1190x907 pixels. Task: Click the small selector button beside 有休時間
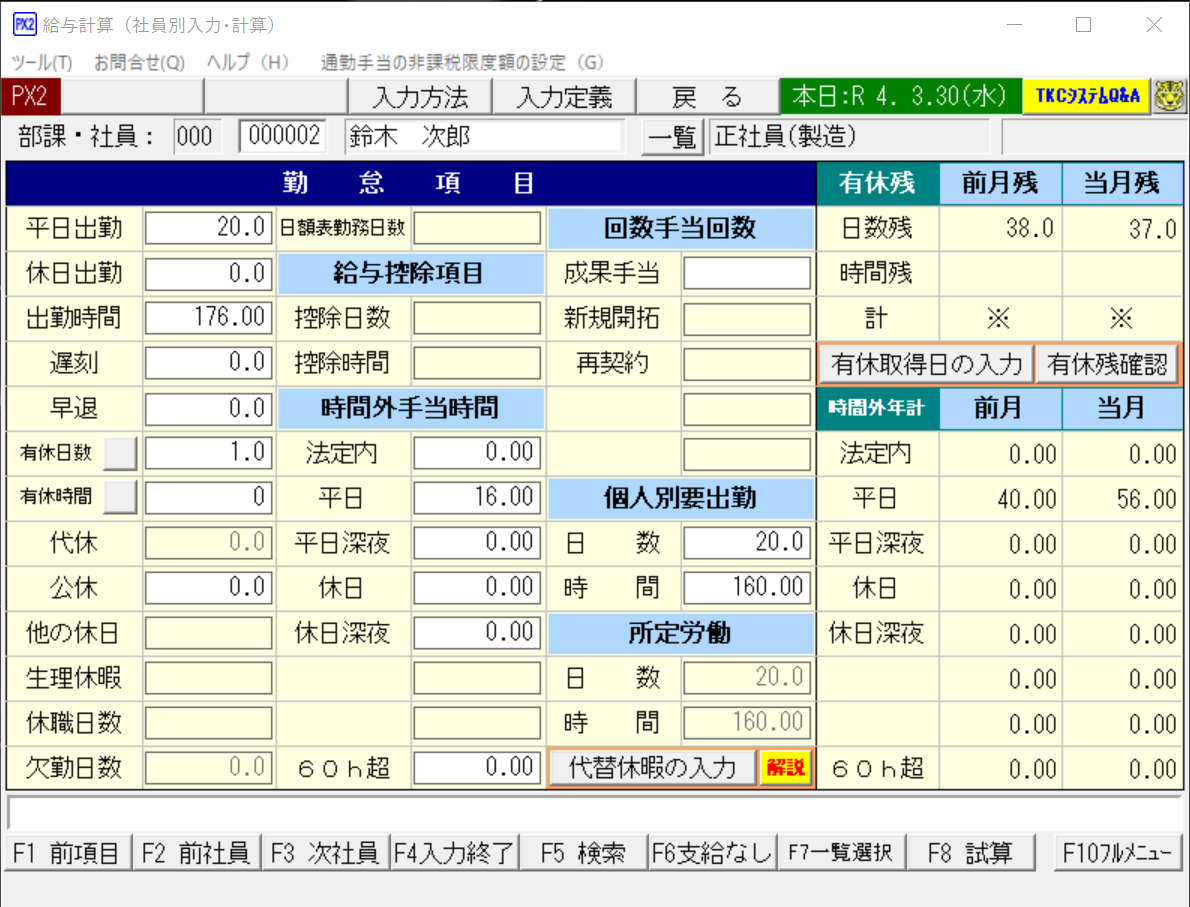point(119,497)
